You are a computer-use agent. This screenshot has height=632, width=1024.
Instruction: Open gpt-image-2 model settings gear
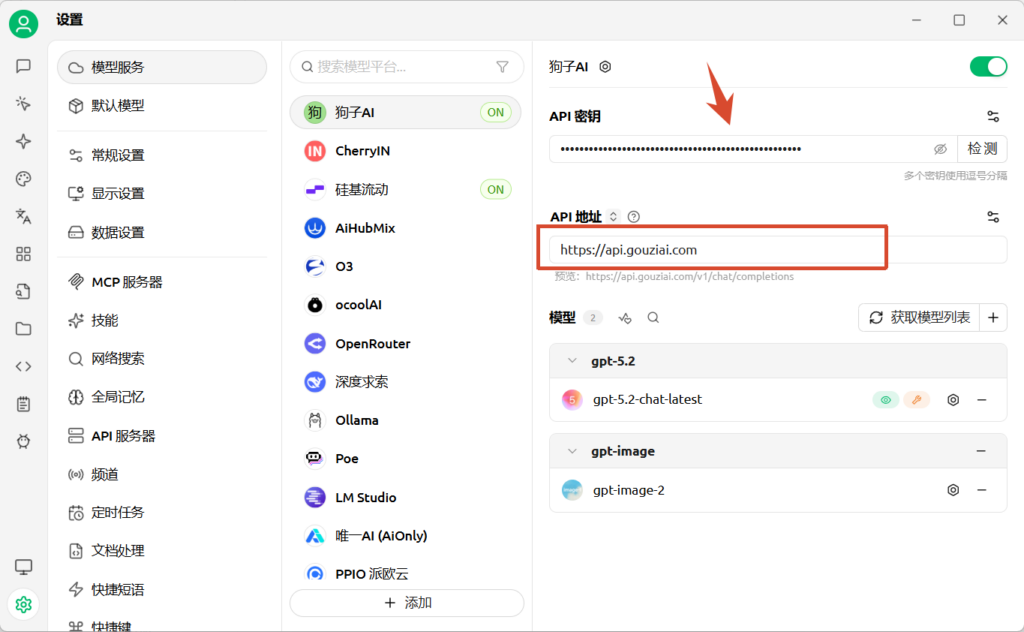953,490
